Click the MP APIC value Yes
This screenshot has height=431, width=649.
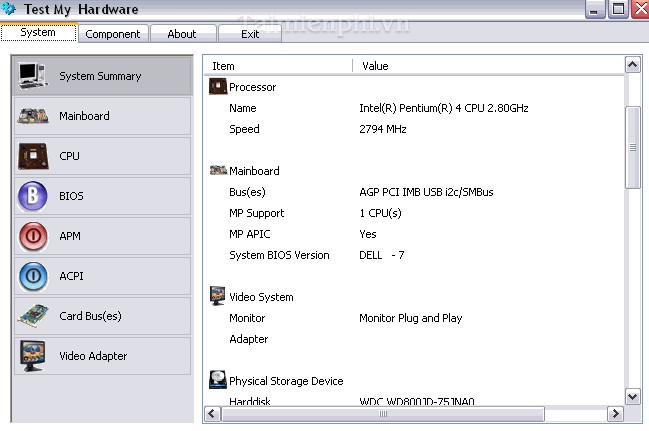point(368,234)
